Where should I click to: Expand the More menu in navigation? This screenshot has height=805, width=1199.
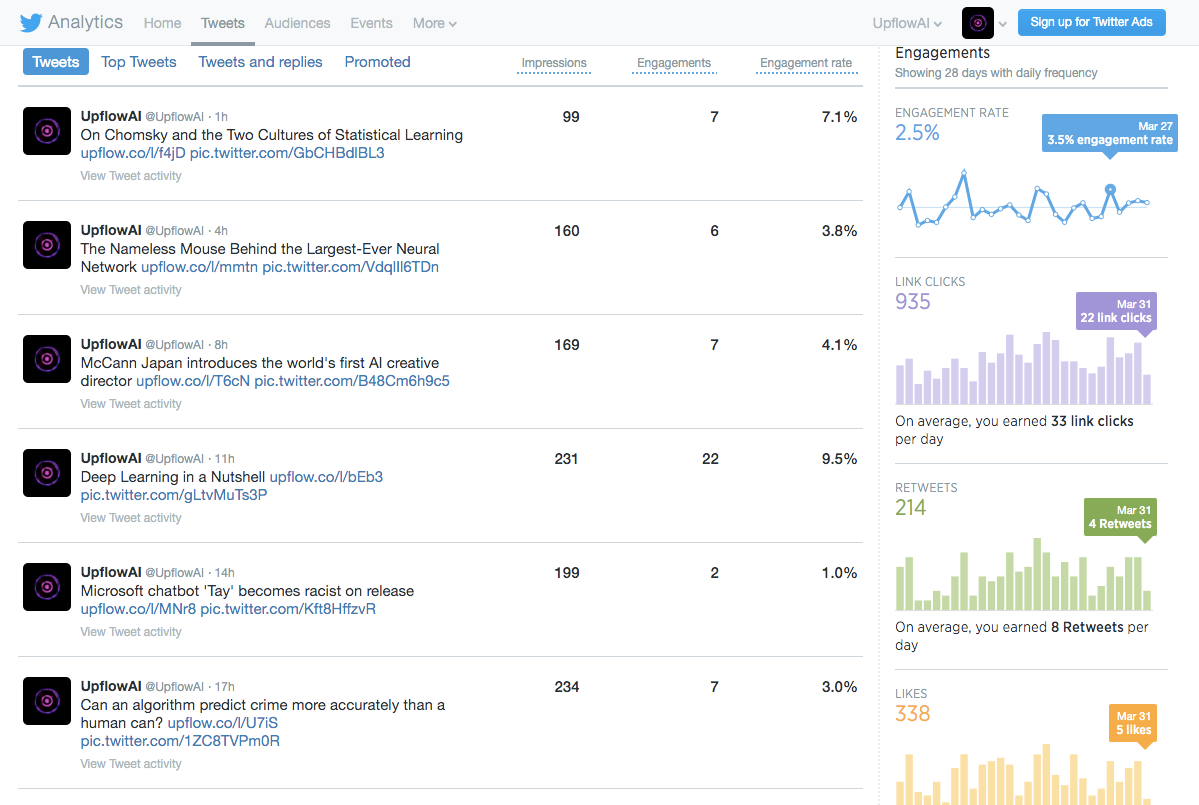coord(434,24)
